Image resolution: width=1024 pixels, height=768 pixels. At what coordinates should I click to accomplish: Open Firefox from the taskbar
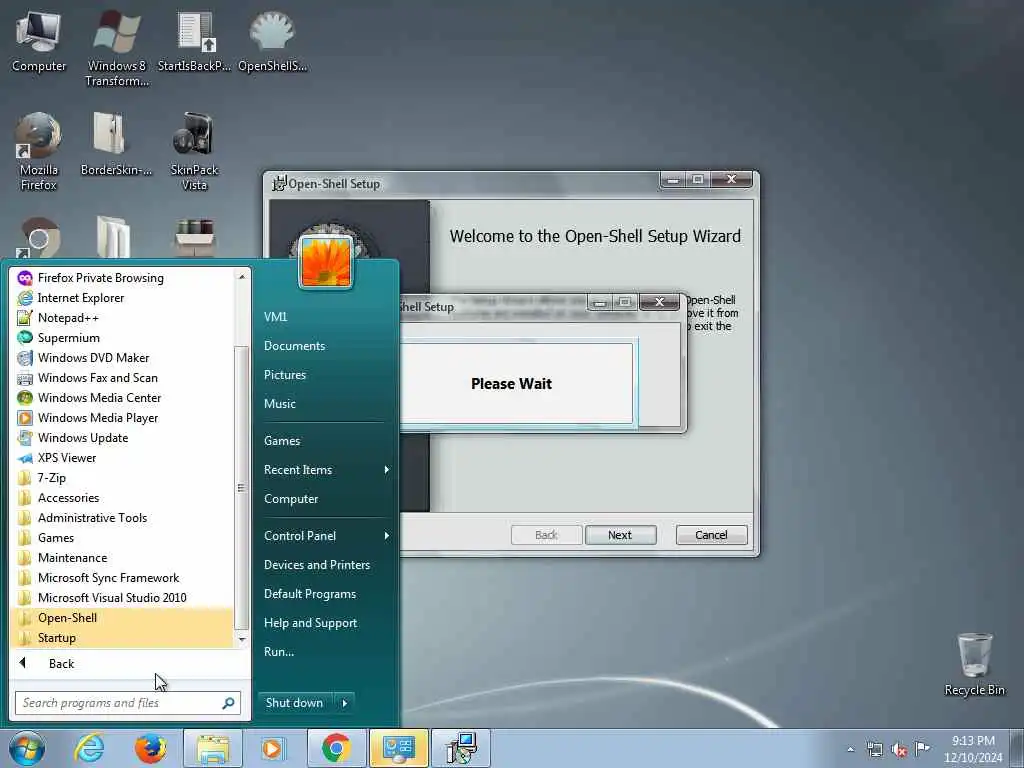151,748
